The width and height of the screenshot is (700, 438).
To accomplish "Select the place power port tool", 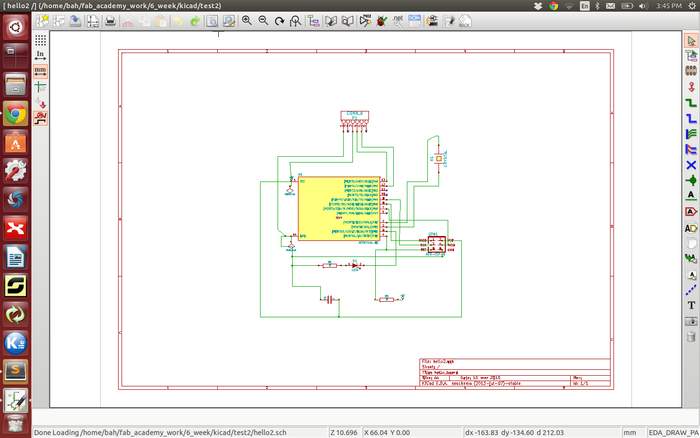I will point(691,87).
